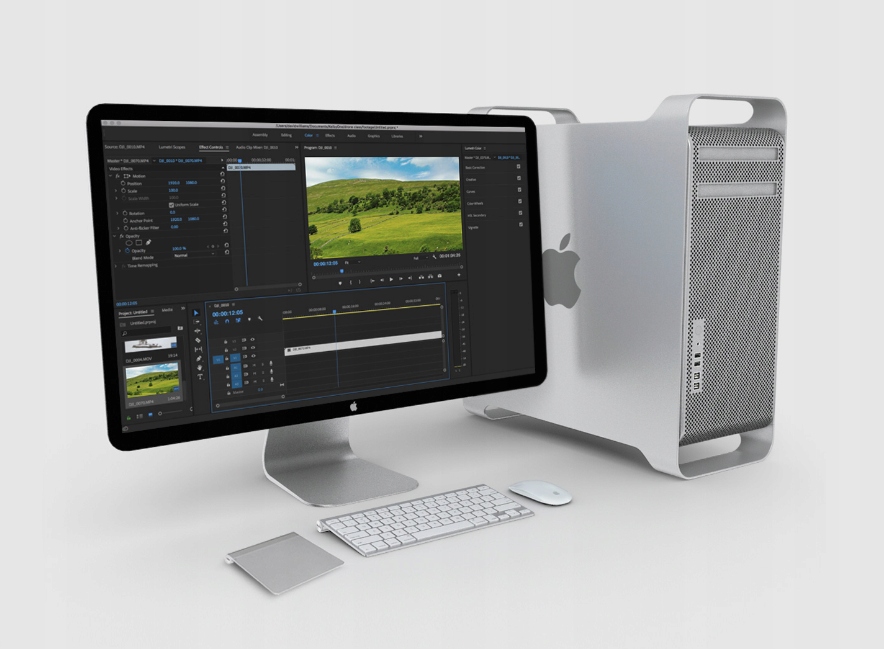Toggle Basic Correction checkbox in Lumetri Color
Viewport: 885px width, 649px height.
pos(519,166)
